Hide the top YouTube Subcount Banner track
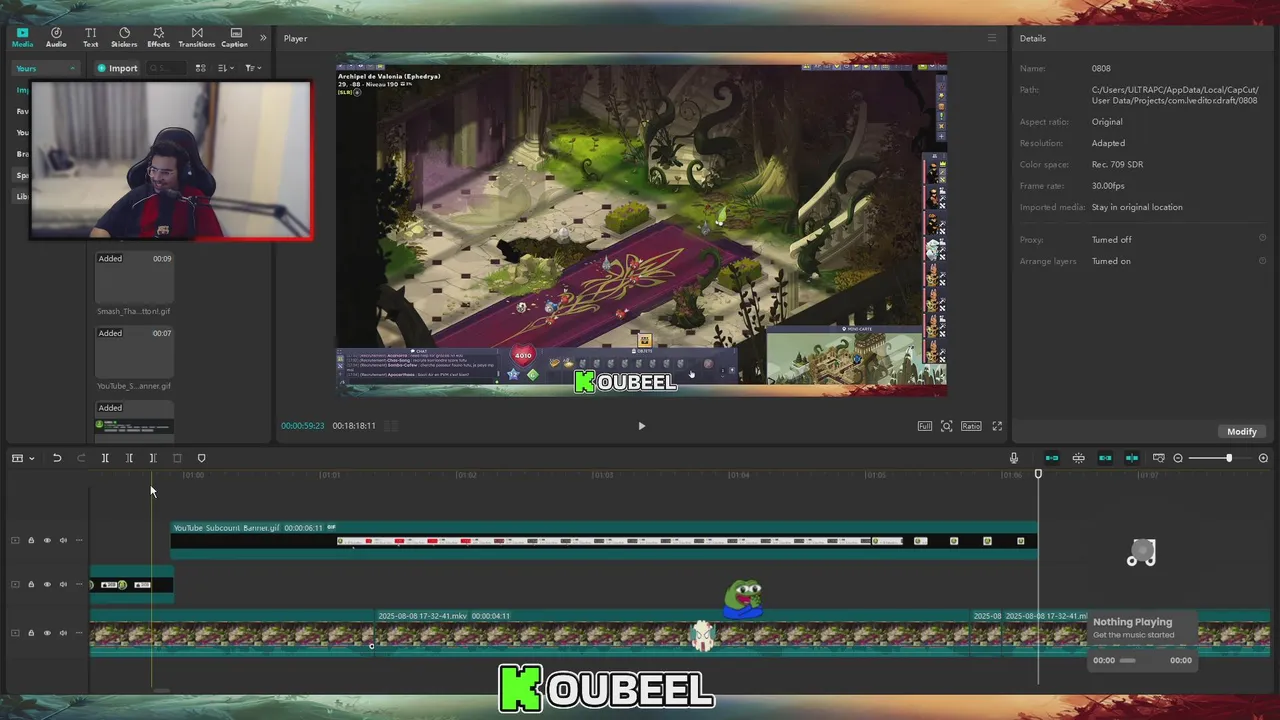Viewport: 1280px width, 720px height. [x=47, y=540]
